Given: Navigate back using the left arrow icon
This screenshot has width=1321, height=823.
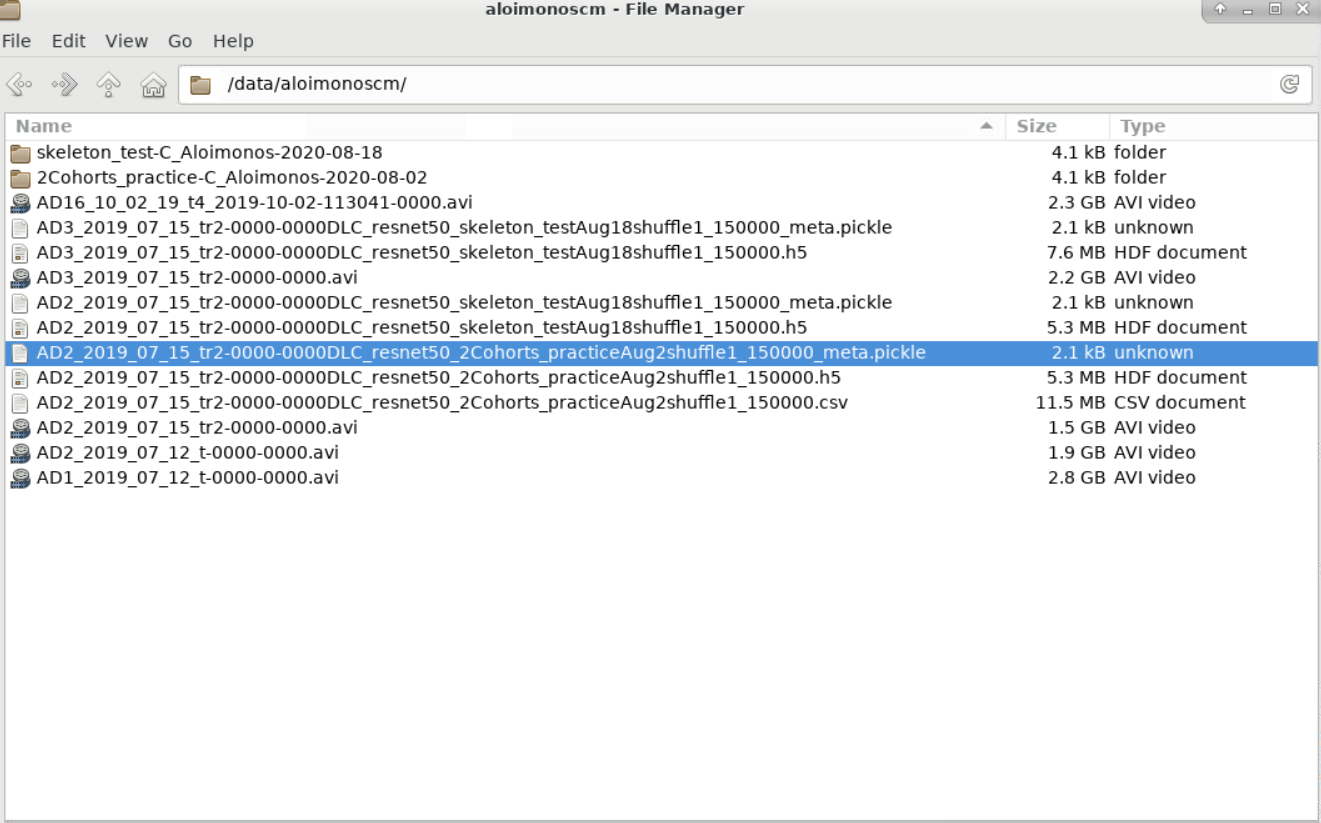Looking at the screenshot, I should point(18,84).
